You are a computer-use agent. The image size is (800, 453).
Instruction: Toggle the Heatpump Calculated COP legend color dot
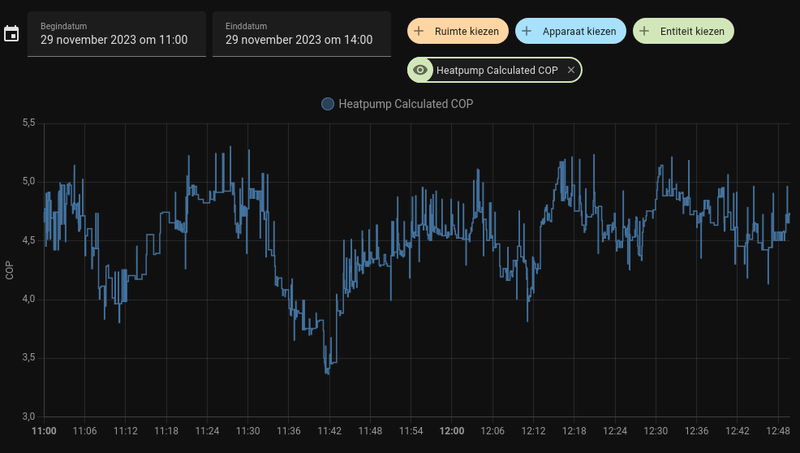point(328,104)
